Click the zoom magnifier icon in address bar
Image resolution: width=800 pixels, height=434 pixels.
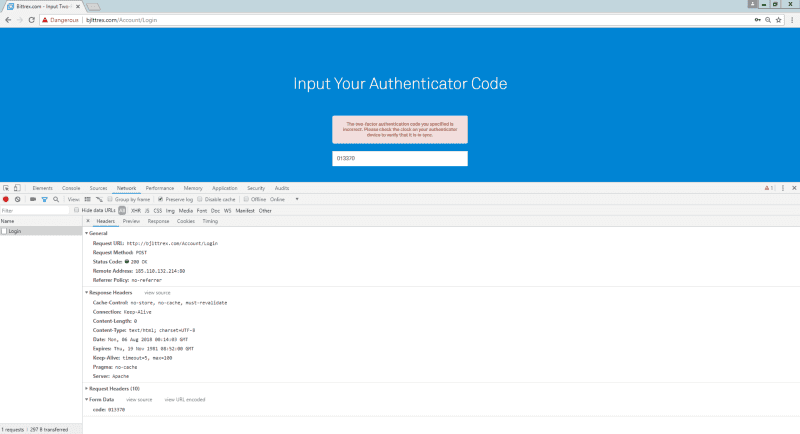(x=768, y=20)
